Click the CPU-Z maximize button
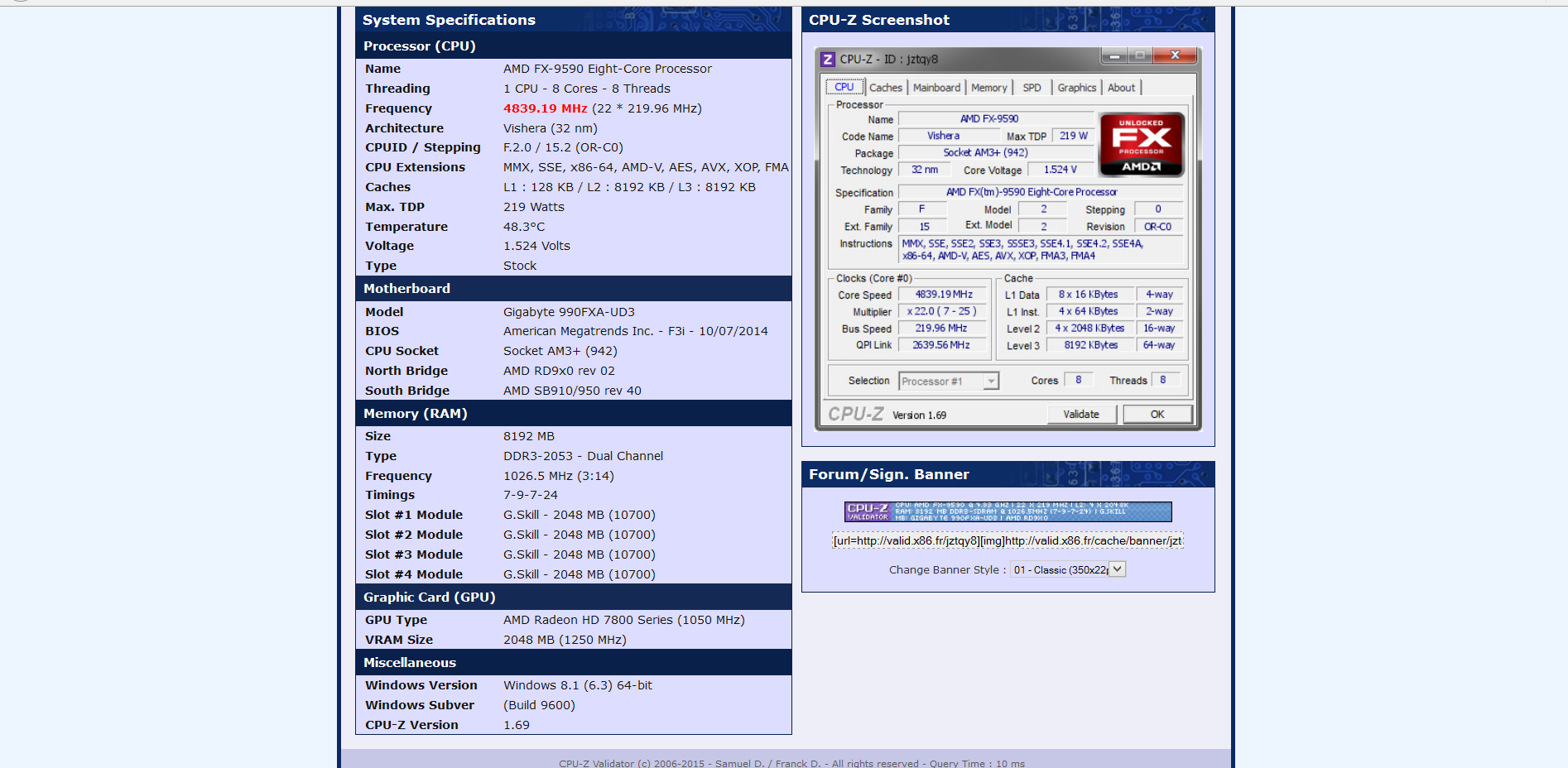The image size is (1568, 768). tap(1140, 55)
